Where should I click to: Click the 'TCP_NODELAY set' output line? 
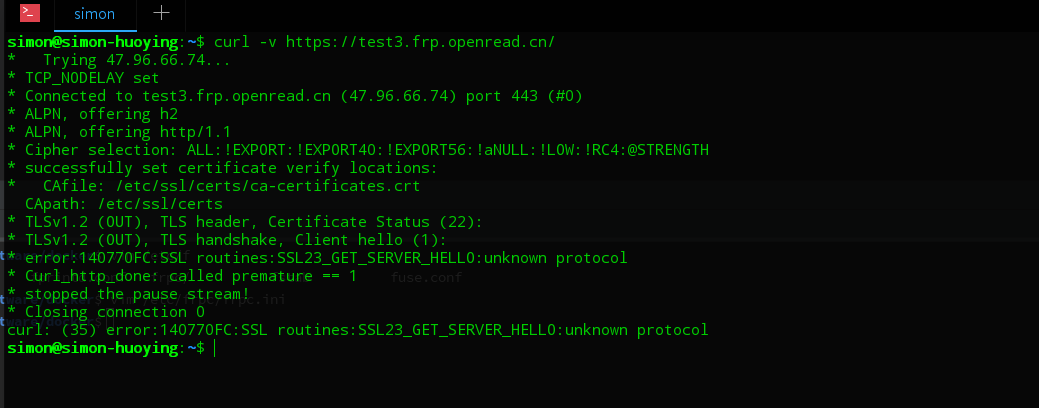[83, 78]
